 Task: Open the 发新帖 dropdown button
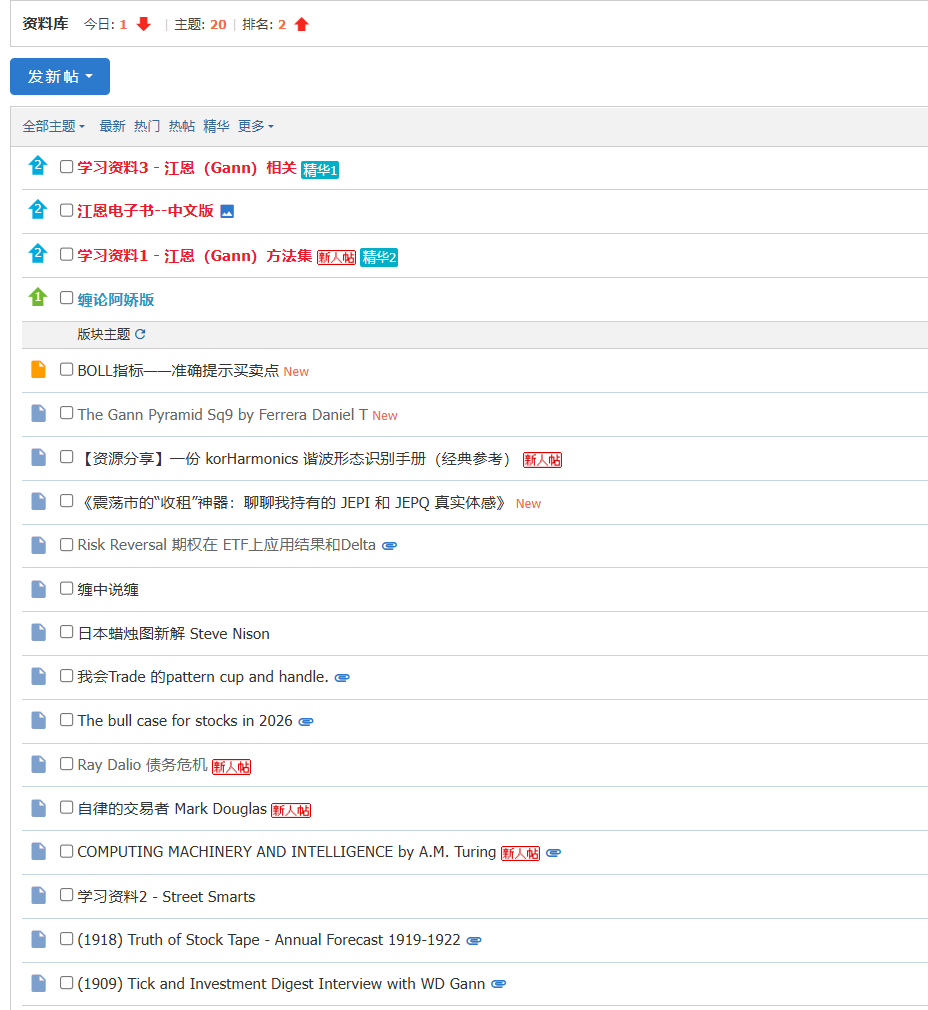(x=60, y=77)
